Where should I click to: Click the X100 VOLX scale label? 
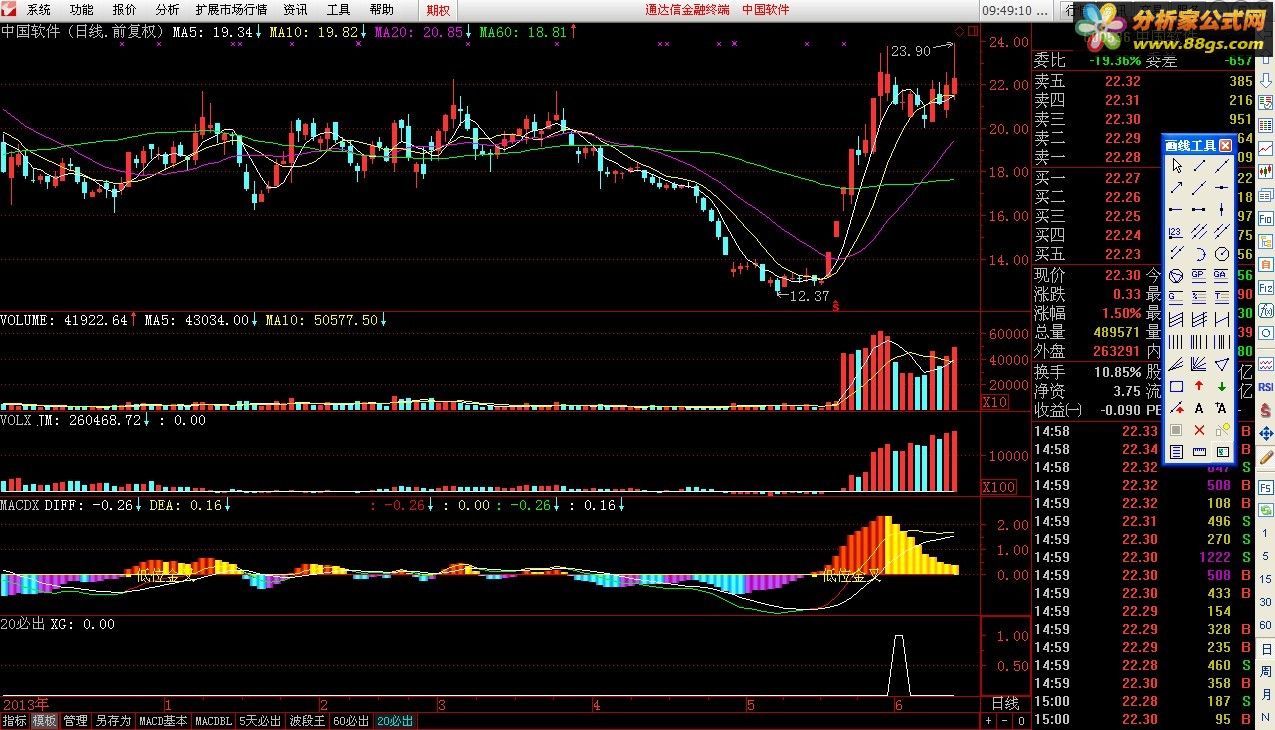coord(999,487)
